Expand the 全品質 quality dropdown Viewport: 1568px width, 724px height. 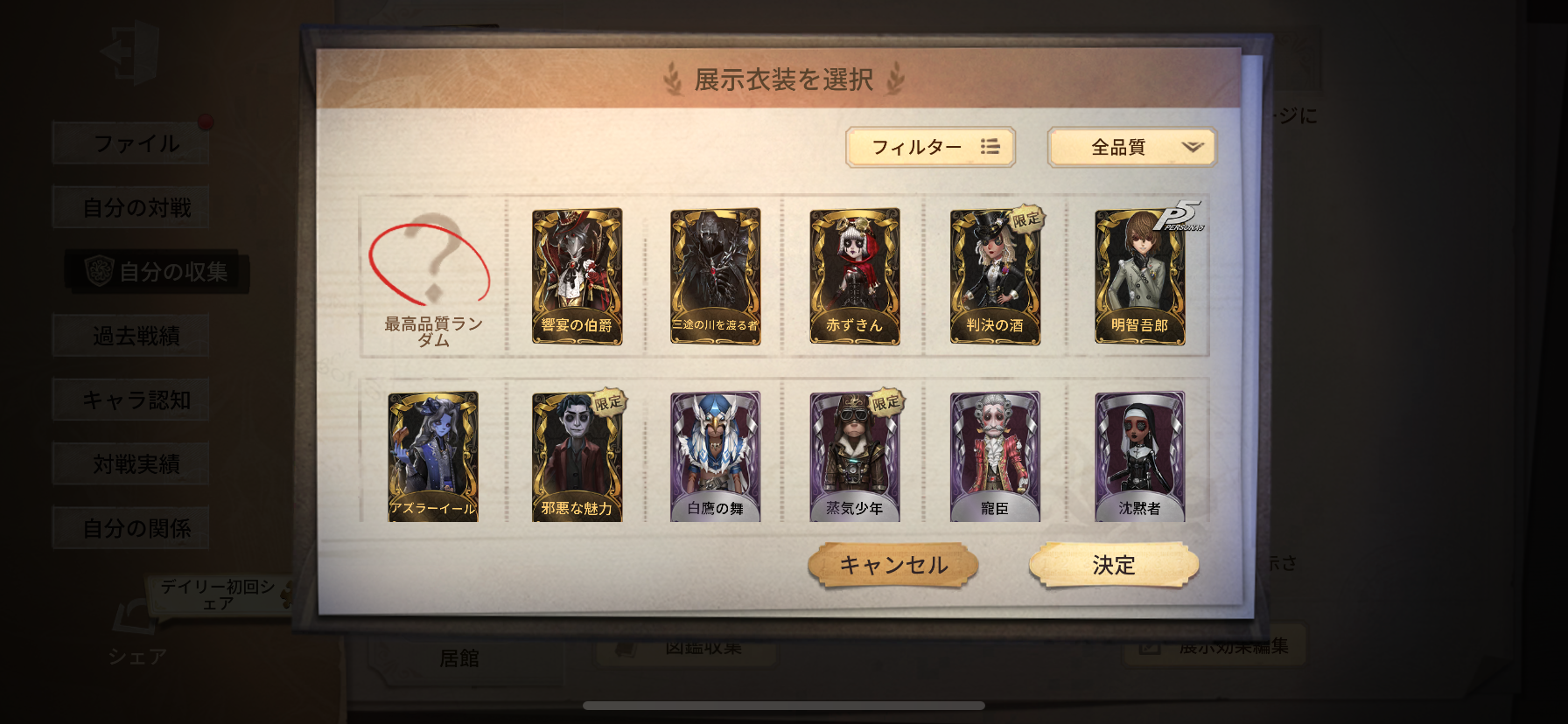(1132, 147)
